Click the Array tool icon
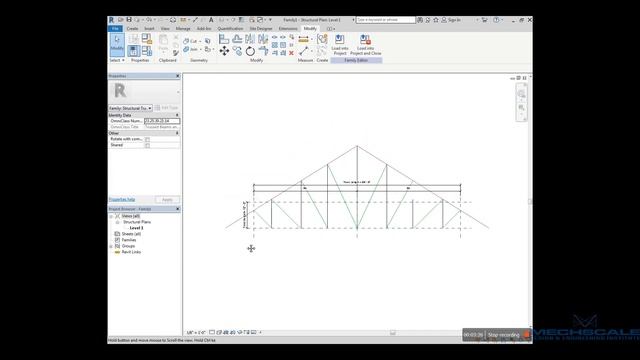This screenshot has width=640, height=360. pyautogui.click(x=275, y=45)
